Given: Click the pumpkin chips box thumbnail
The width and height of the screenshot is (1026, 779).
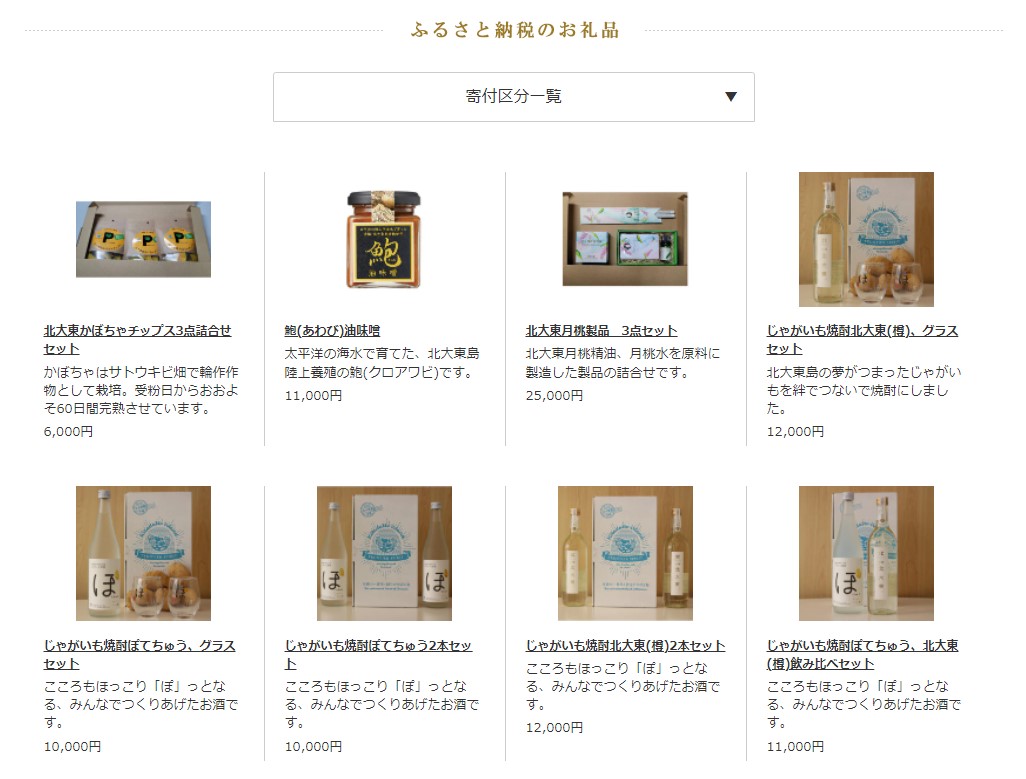Looking at the screenshot, I should pos(143,239).
